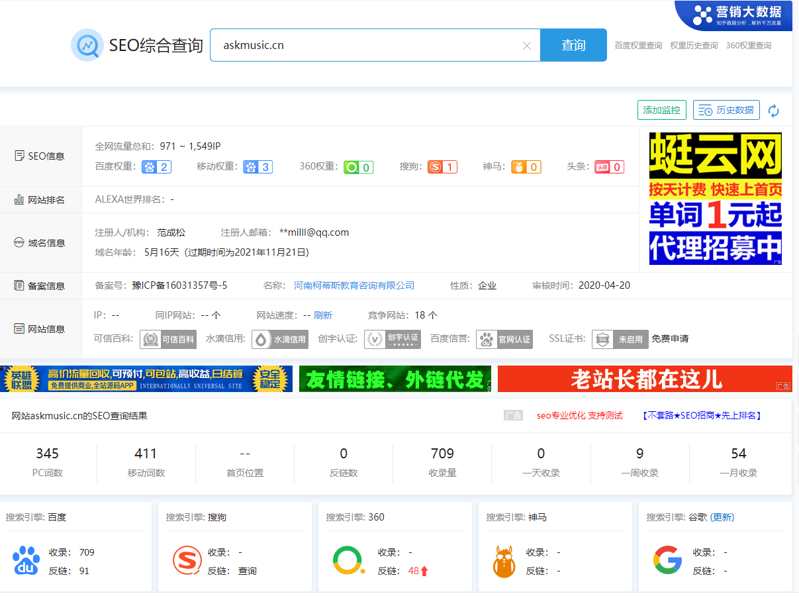Go to the 360权重查询 link
The width and height of the screenshot is (799, 598).
[x=748, y=46]
